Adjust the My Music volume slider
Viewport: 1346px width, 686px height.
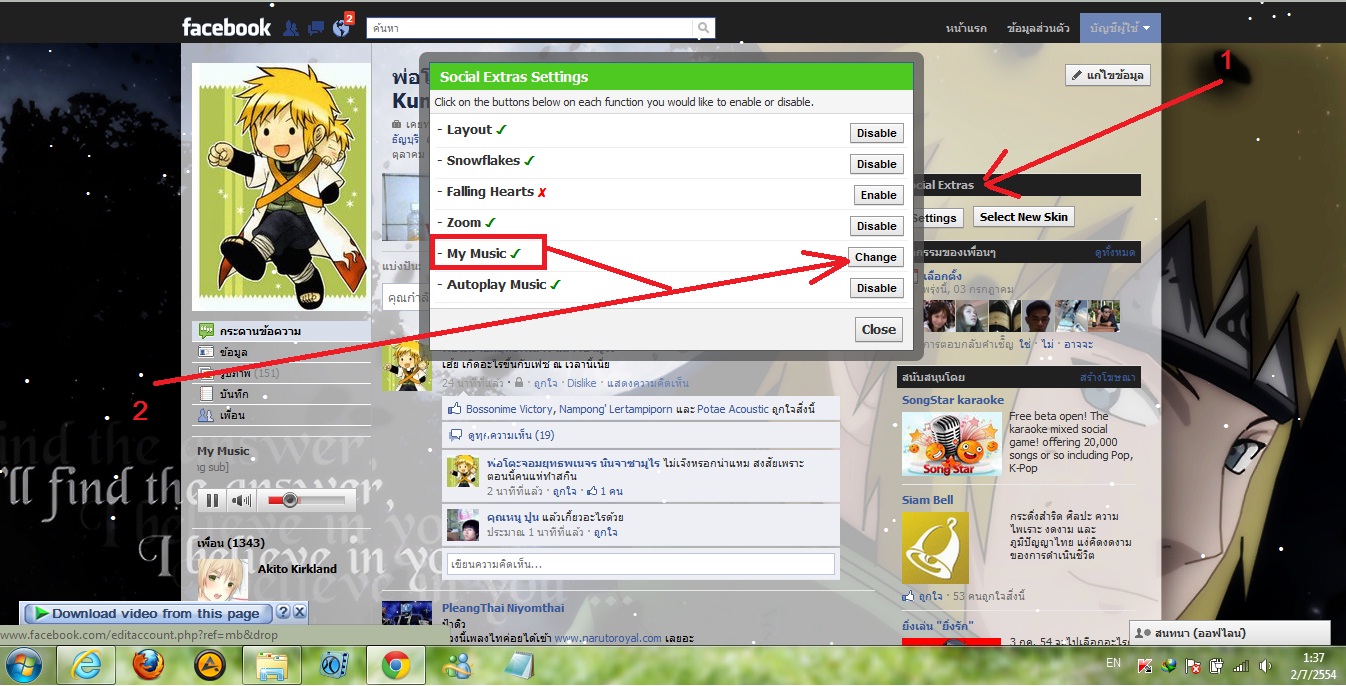pyautogui.click(x=305, y=500)
